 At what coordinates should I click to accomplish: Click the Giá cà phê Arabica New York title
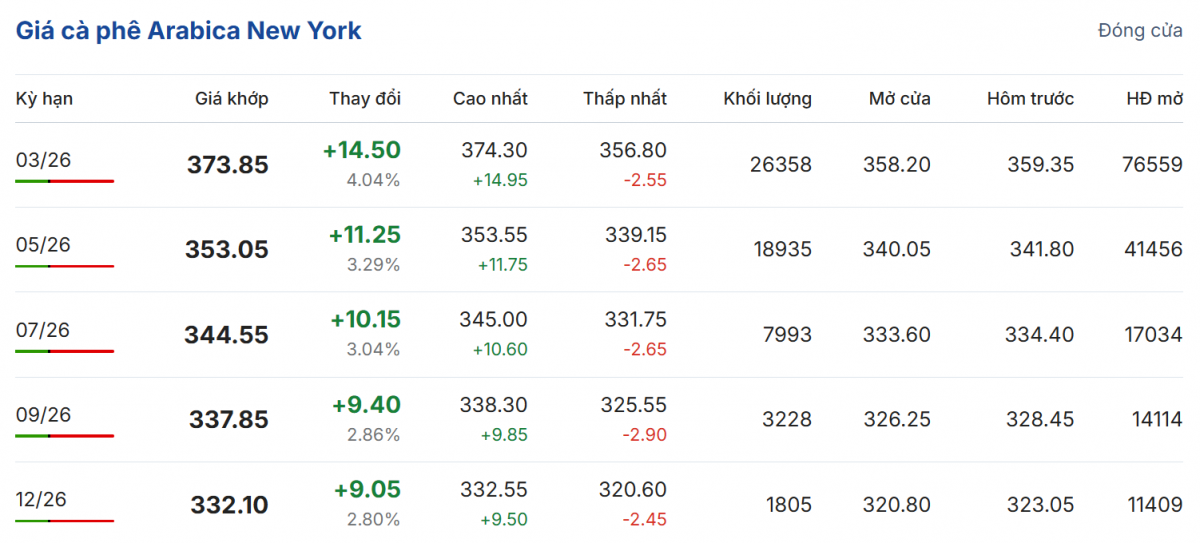click(188, 31)
